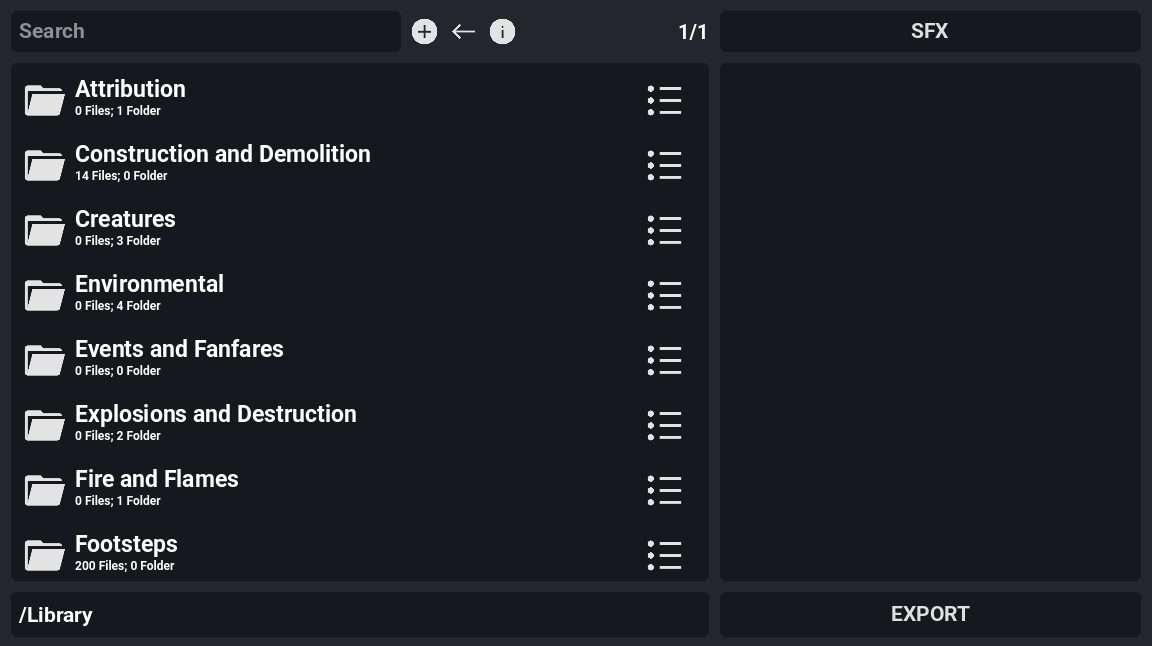Click the Fire and Flames folder icon
Image resolution: width=1152 pixels, height=646 pixels.
pos(45,490)
